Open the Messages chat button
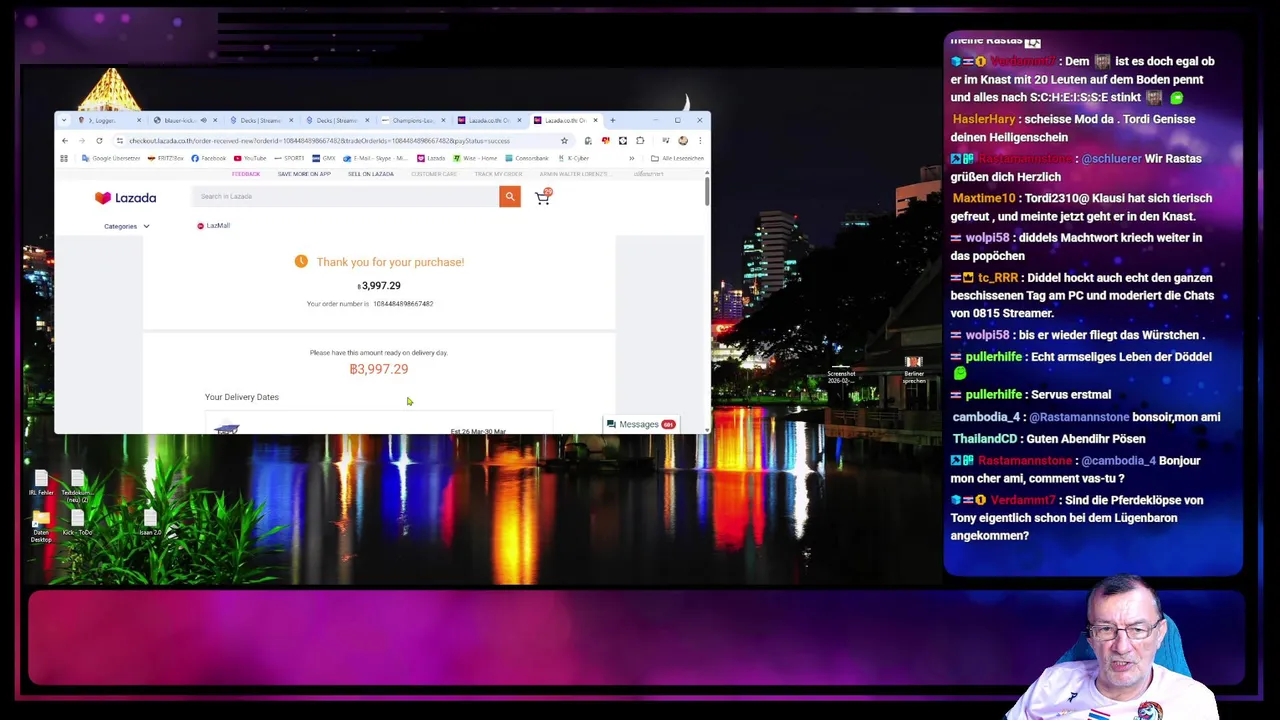The height and width of the screenshot is (720, 1280). (641, 424)
